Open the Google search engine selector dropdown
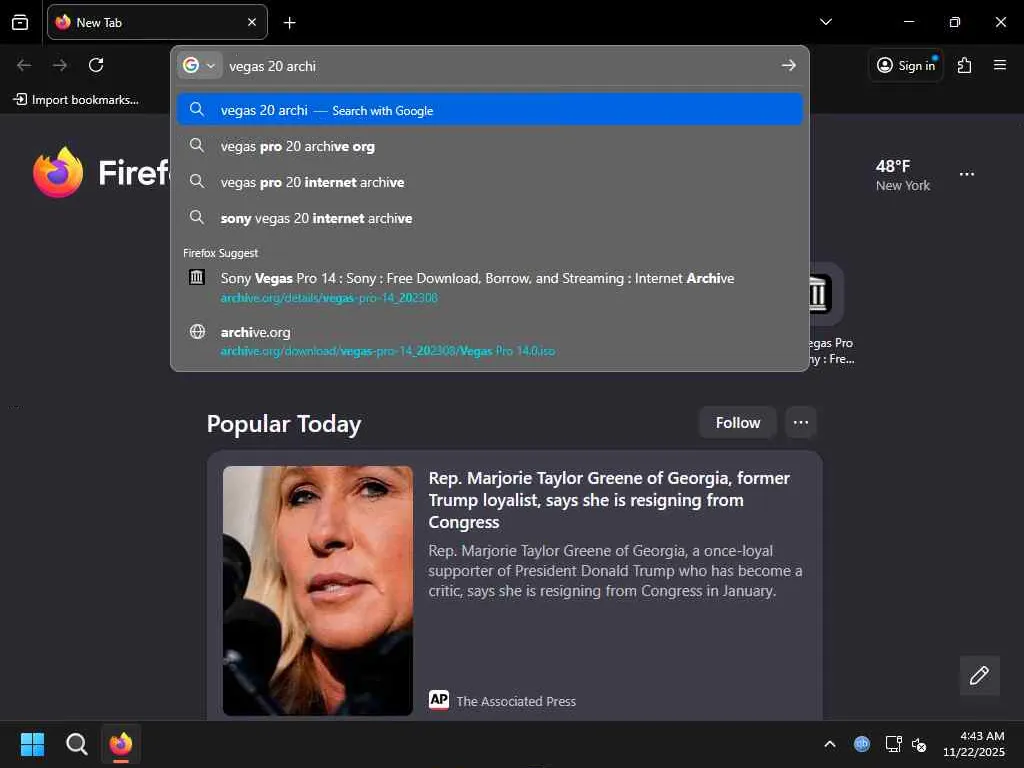Image resolution: width=1024 pixels, height=768 pixels. 200,65
